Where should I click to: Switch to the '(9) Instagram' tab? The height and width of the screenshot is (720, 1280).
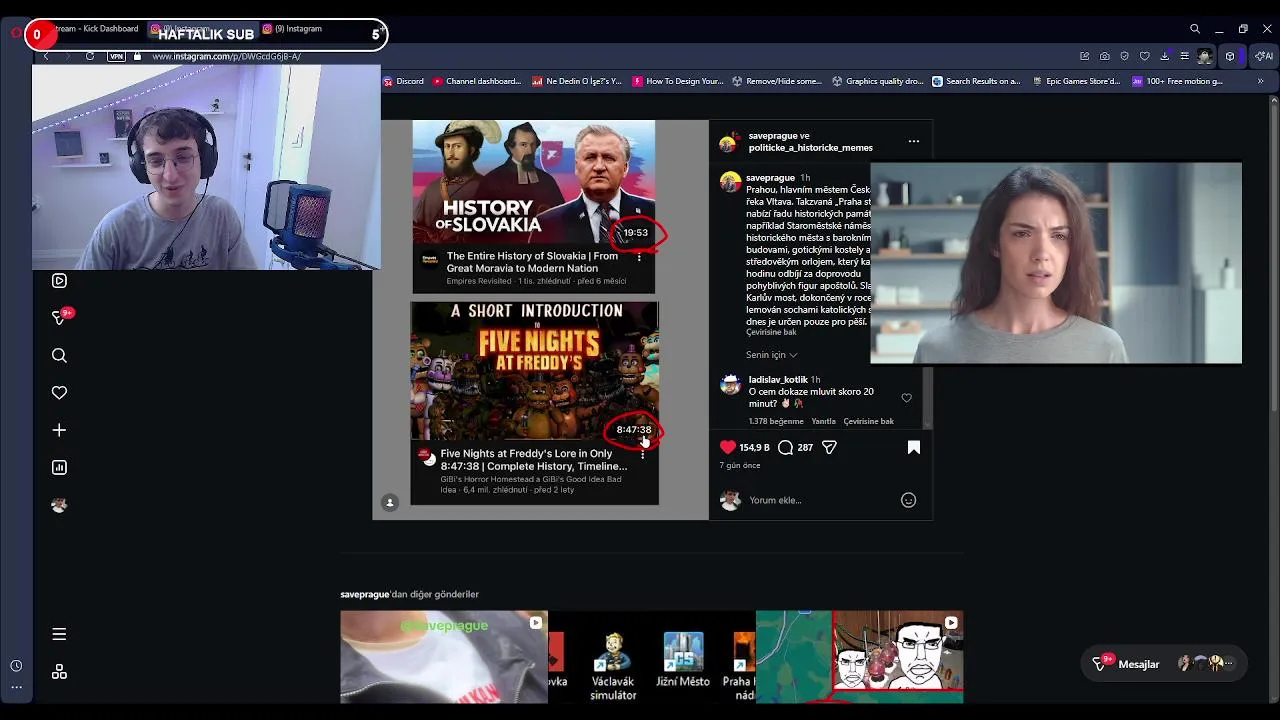click(x=292, y=29)
